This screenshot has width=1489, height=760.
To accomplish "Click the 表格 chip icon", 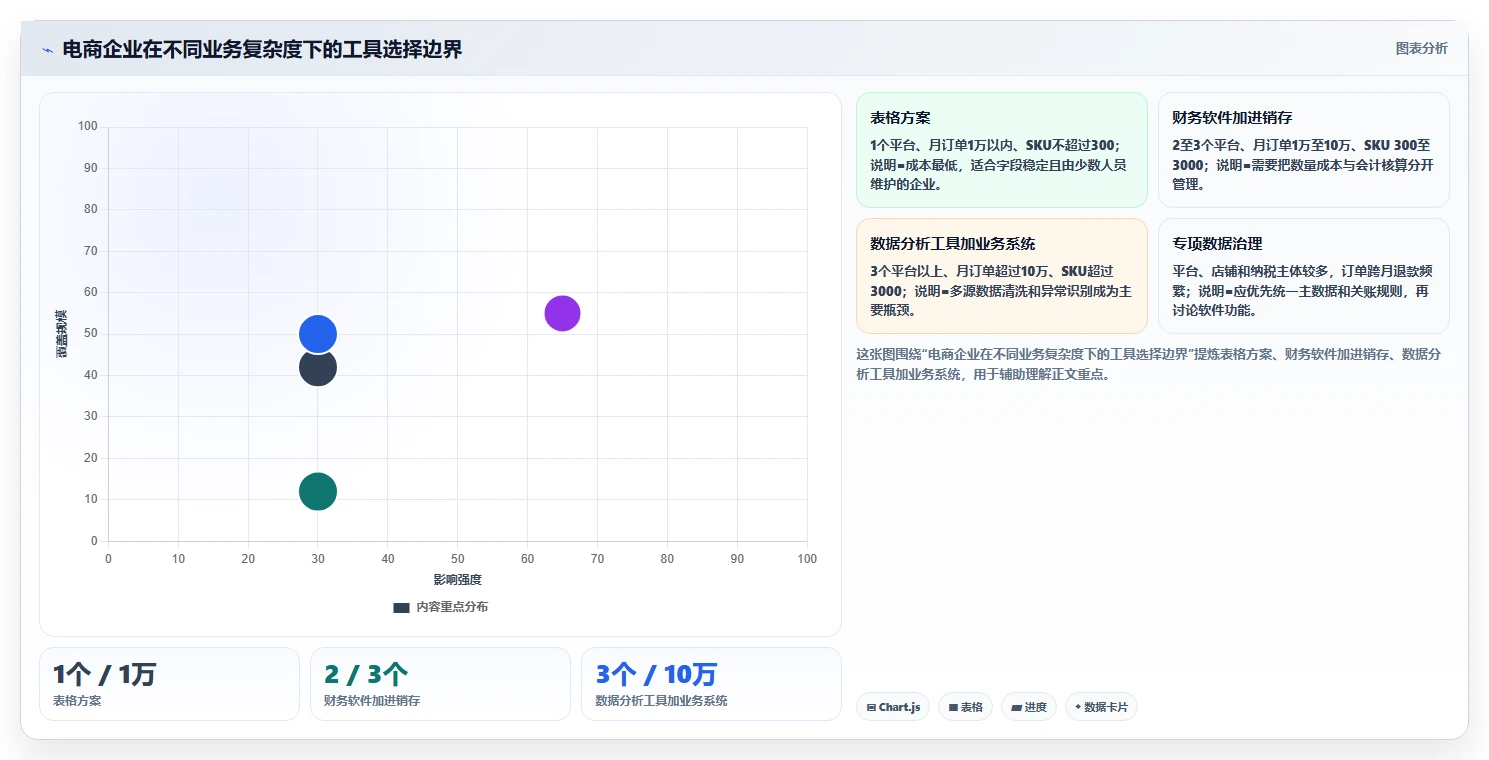I will (x=953, y=707).
